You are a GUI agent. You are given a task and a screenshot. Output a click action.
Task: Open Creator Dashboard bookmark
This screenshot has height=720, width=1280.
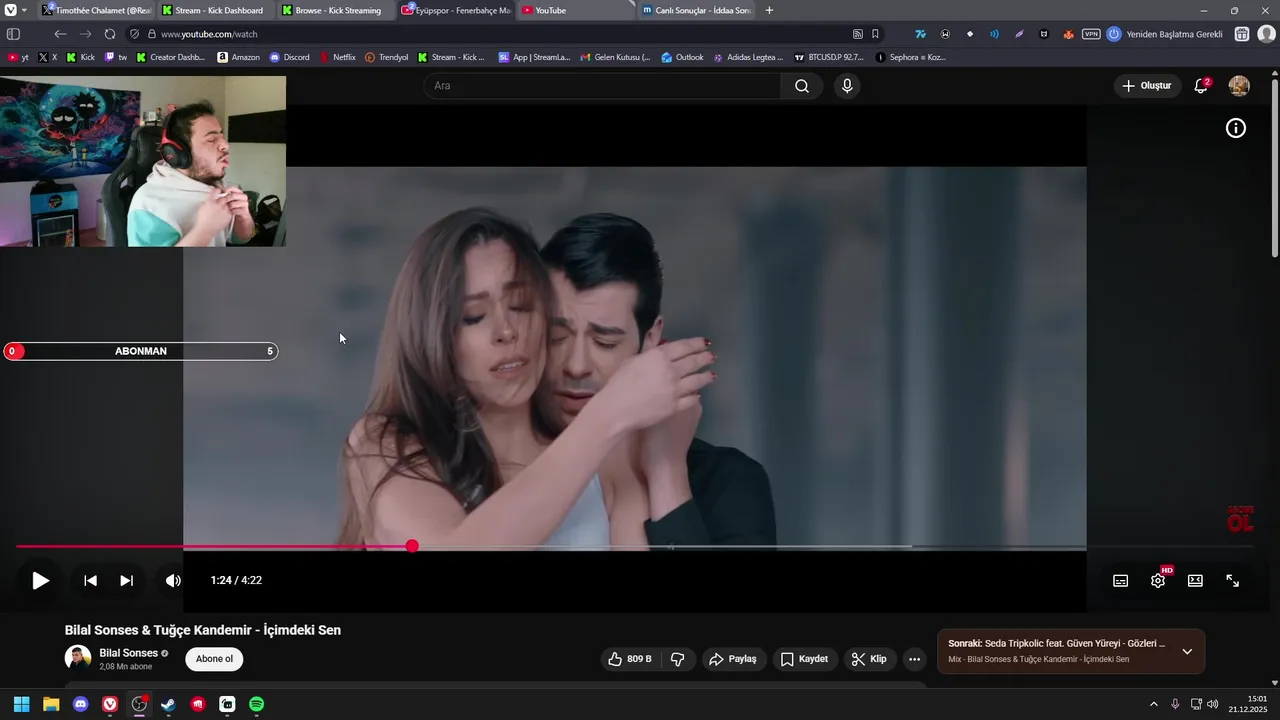coord(170,57)
